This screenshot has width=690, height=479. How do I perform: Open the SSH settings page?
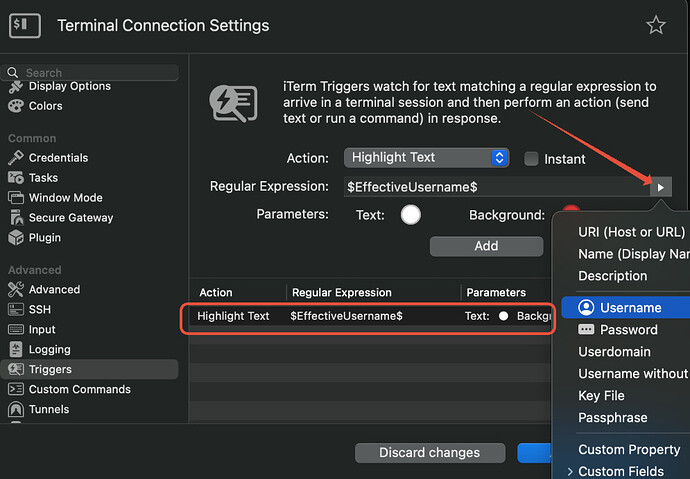(x=40, y=310)
